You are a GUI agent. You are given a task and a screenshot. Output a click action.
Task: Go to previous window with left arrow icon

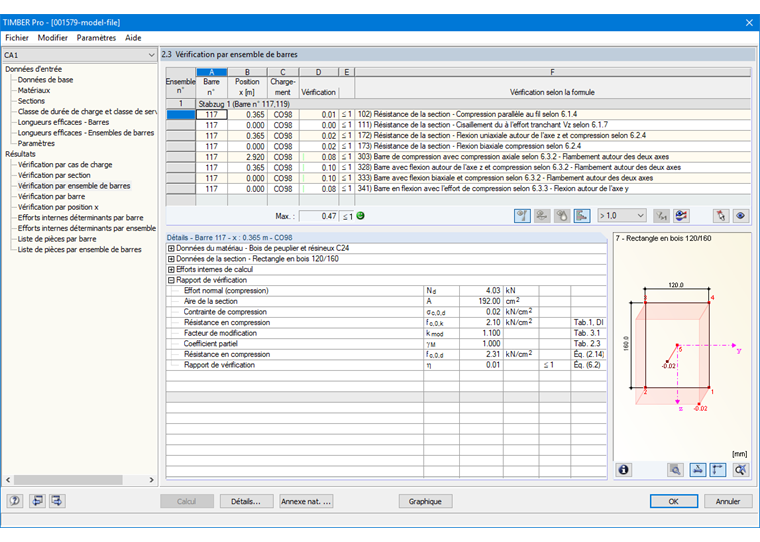click(37, 501)
